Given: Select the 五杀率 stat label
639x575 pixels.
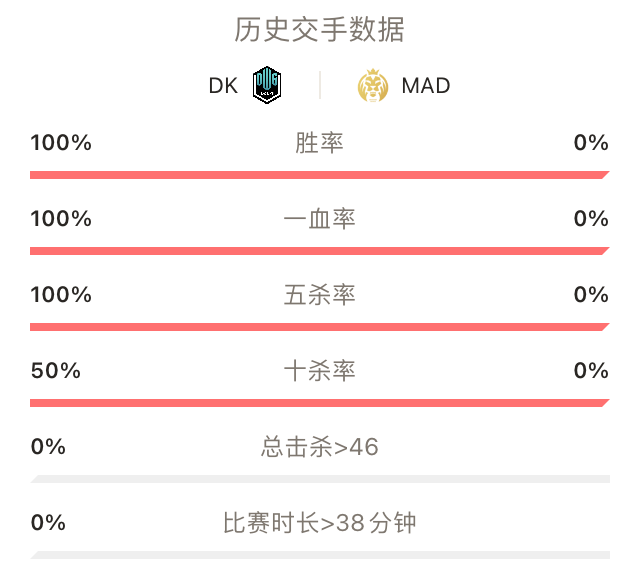Looking at the screenshot, I should coord(319,295).
